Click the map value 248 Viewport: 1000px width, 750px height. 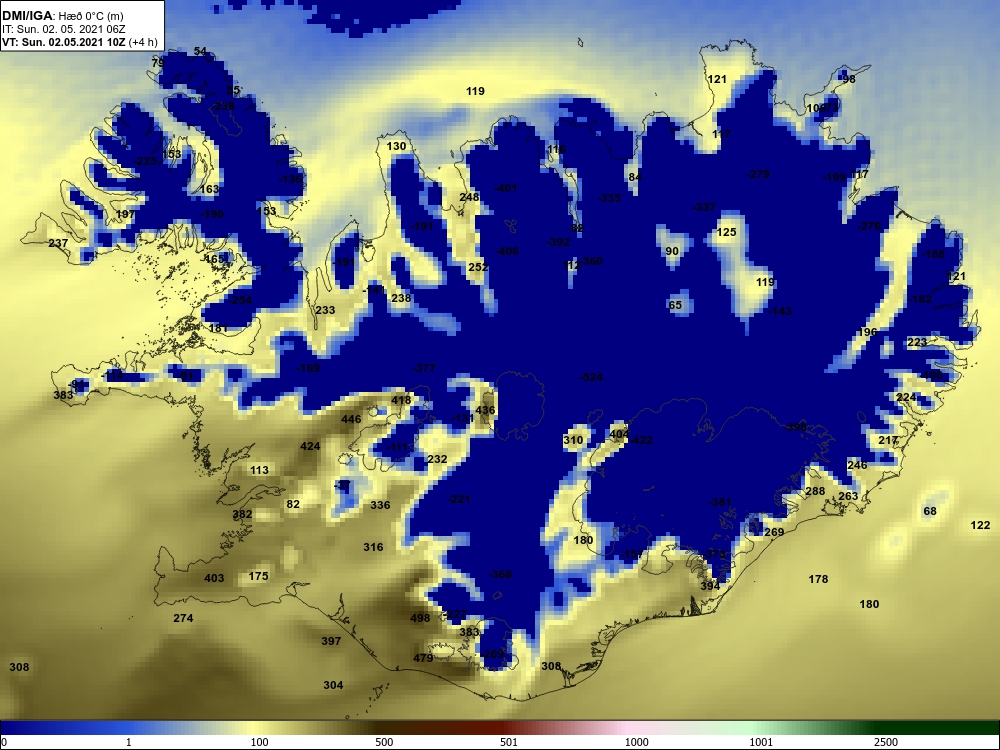click(x=469, y=197)
